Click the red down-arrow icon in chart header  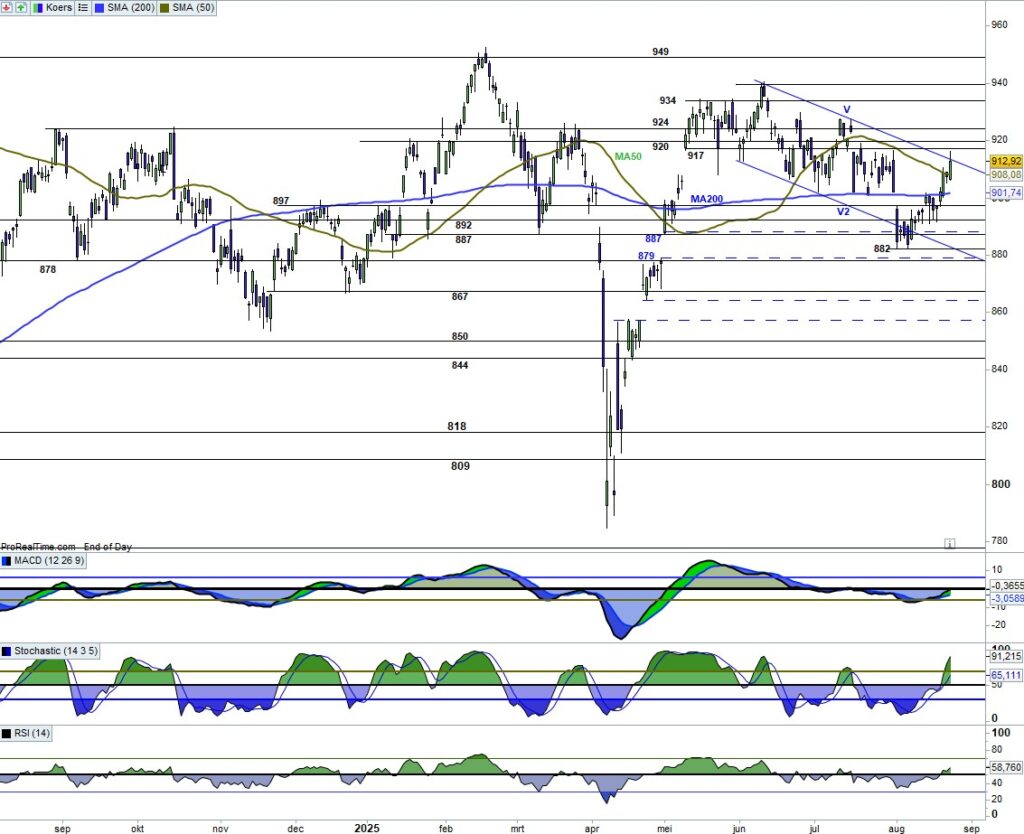click(x=5, y=7)
